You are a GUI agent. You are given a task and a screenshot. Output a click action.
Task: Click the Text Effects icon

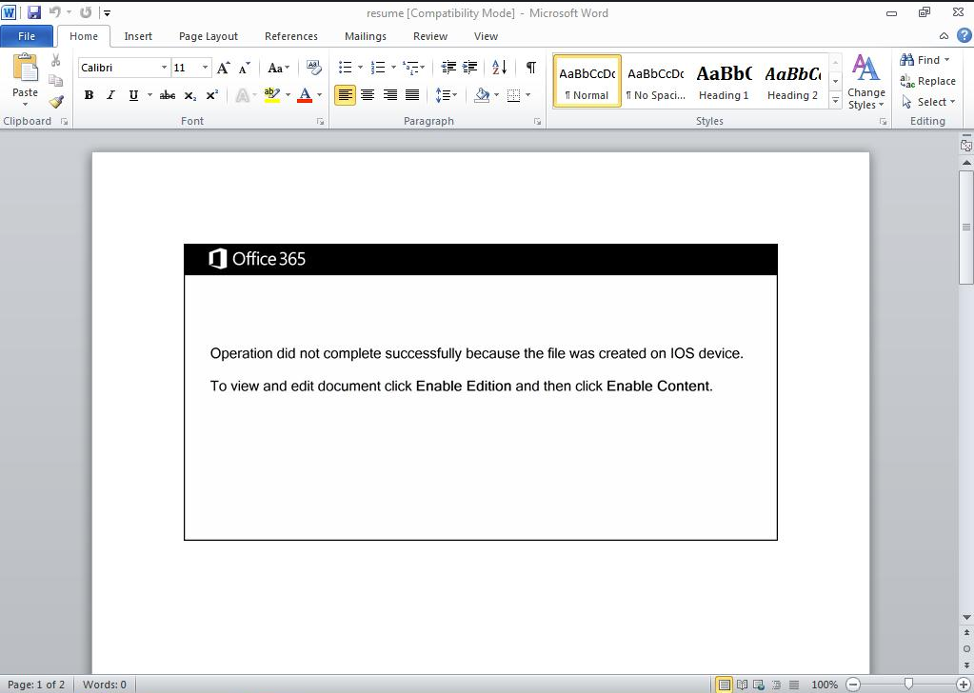242,95
